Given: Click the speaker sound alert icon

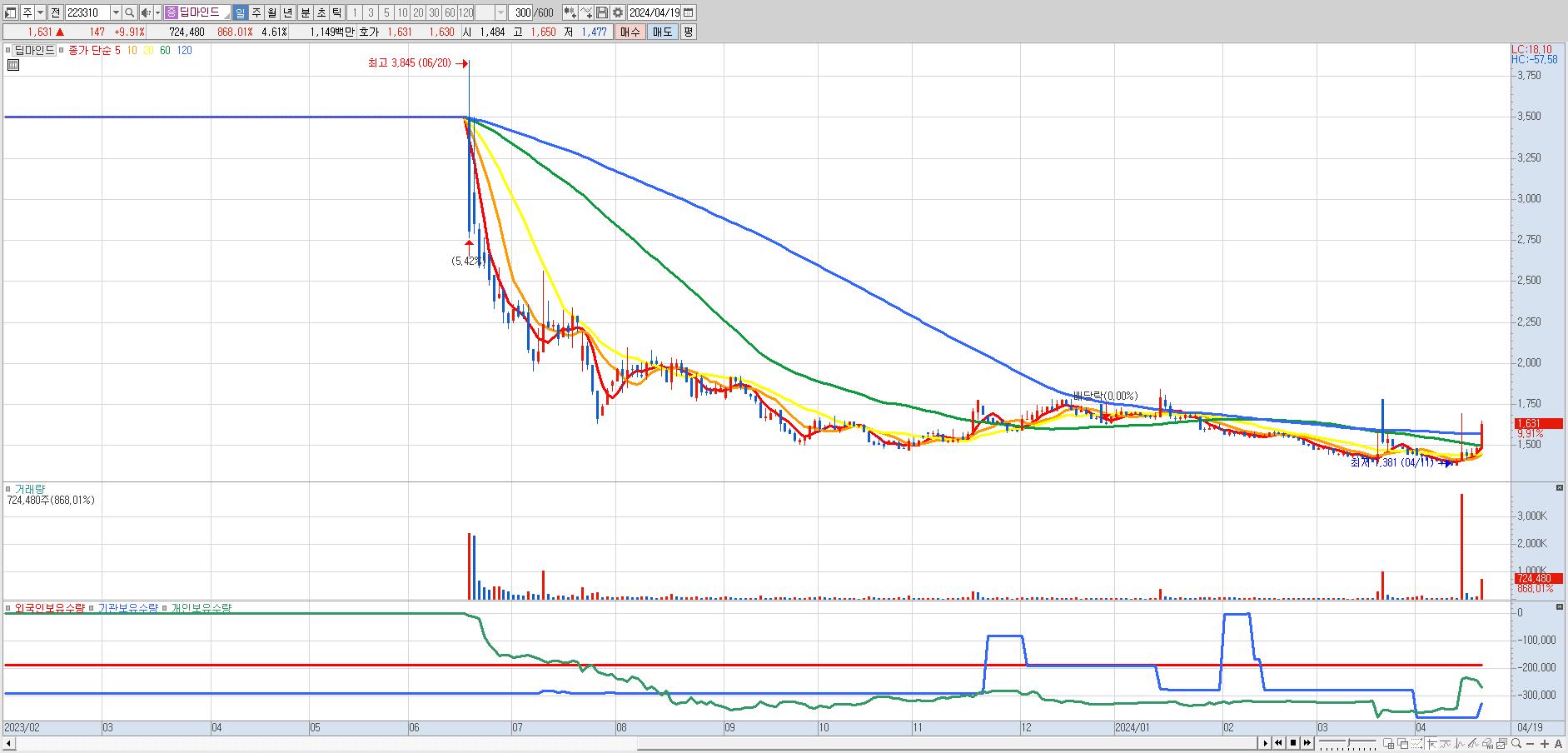Looking at the screenshot, I should pyautogui.click(x=146, y=12).
